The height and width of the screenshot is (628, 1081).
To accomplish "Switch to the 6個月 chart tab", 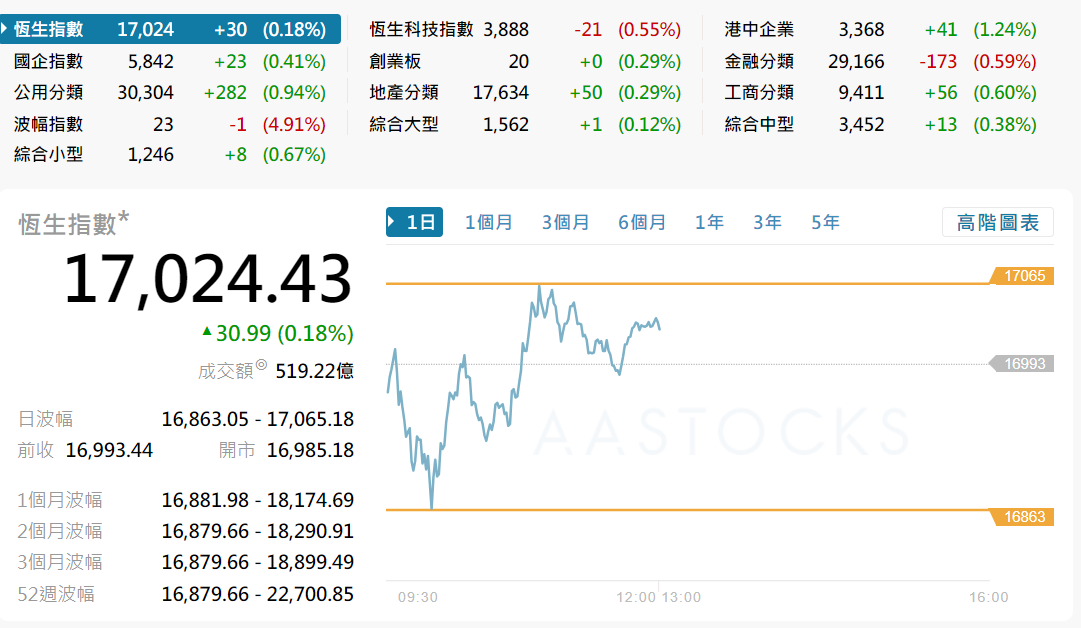I will (x=641, y=222).
